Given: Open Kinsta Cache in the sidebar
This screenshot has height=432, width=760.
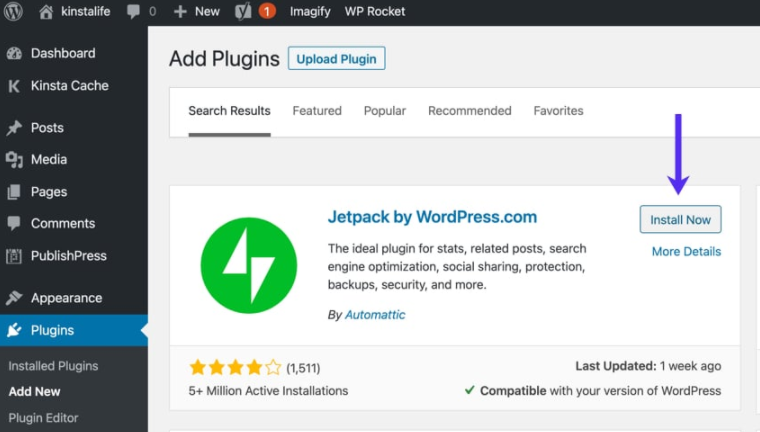Looking at the screenshot, I should [x=69, y=86].
